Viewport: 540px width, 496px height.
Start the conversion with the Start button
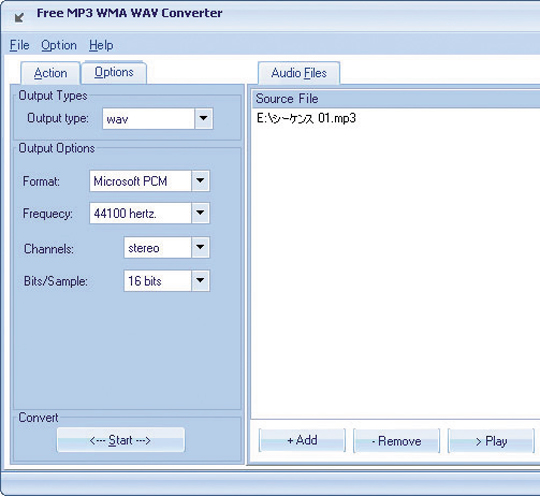pos(121,440)
